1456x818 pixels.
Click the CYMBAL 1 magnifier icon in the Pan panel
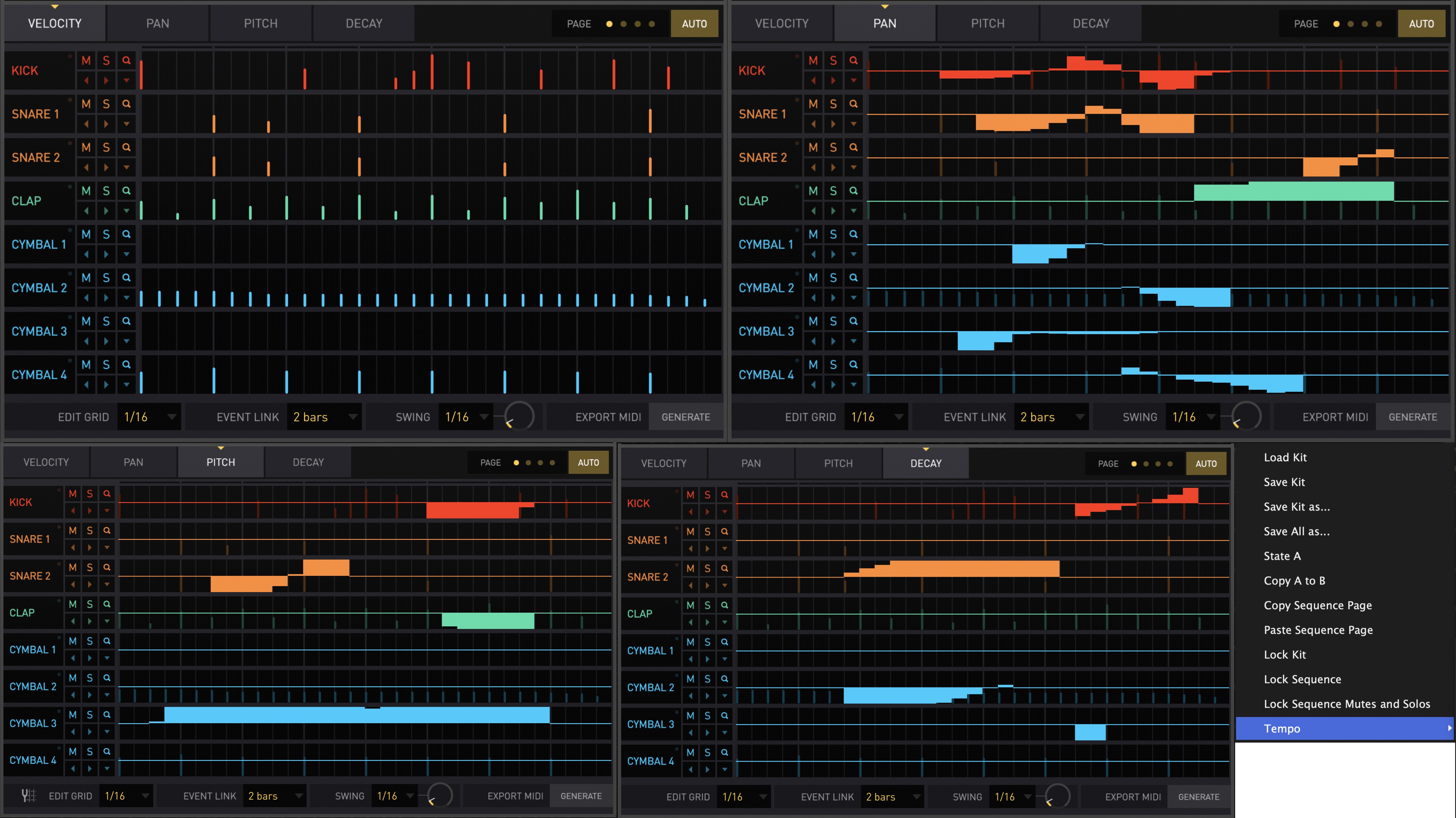click(853, 234)
